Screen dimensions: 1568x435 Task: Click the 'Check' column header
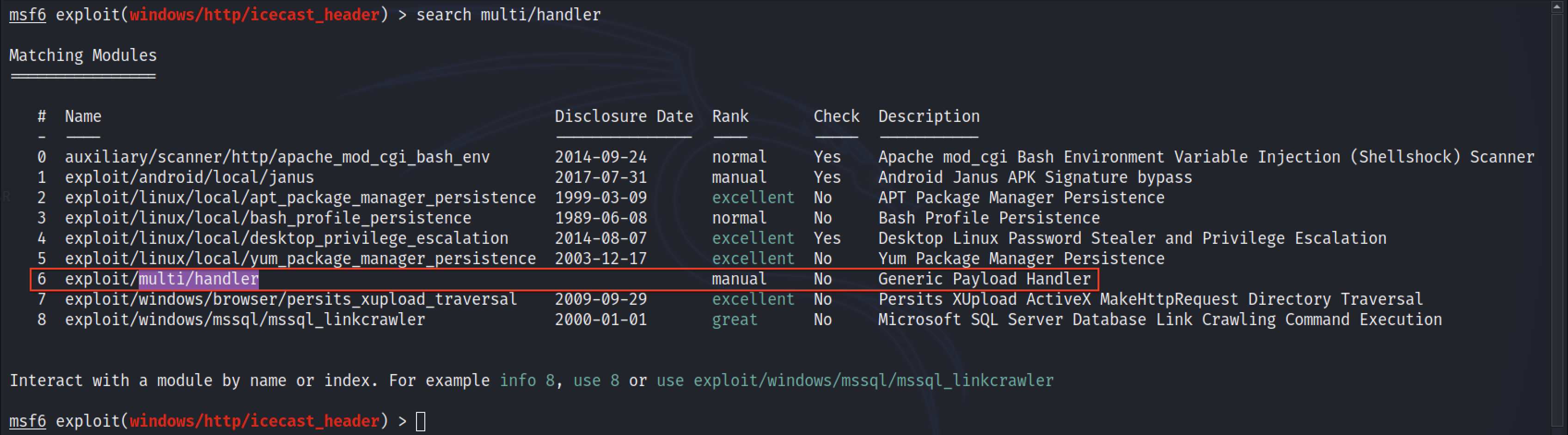(x=836, y=116)
